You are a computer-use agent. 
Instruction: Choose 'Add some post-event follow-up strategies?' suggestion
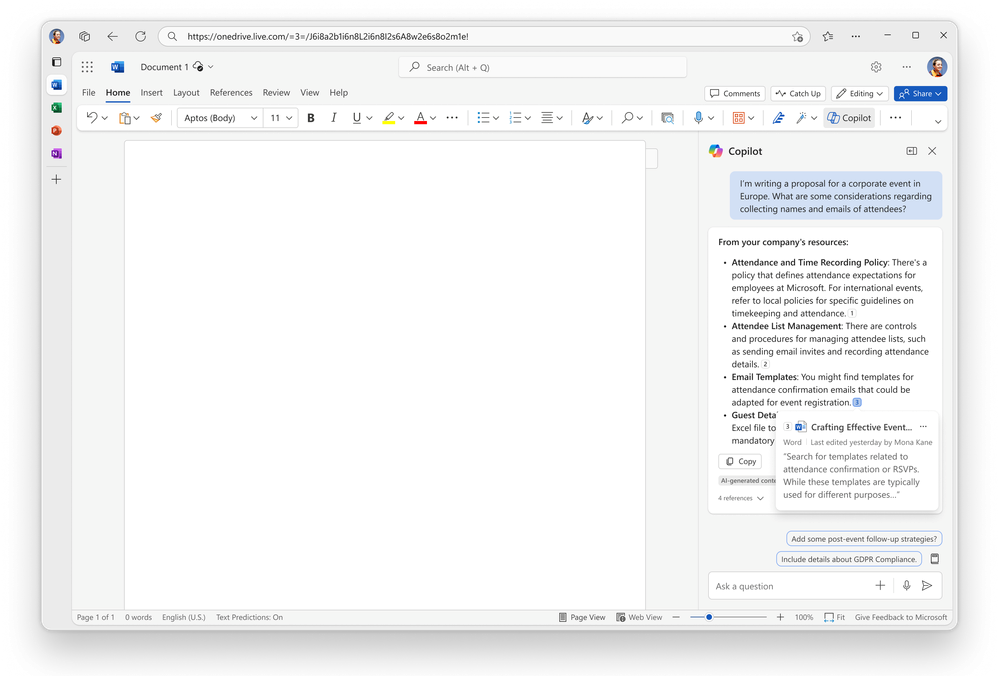(x=864, y=539)
